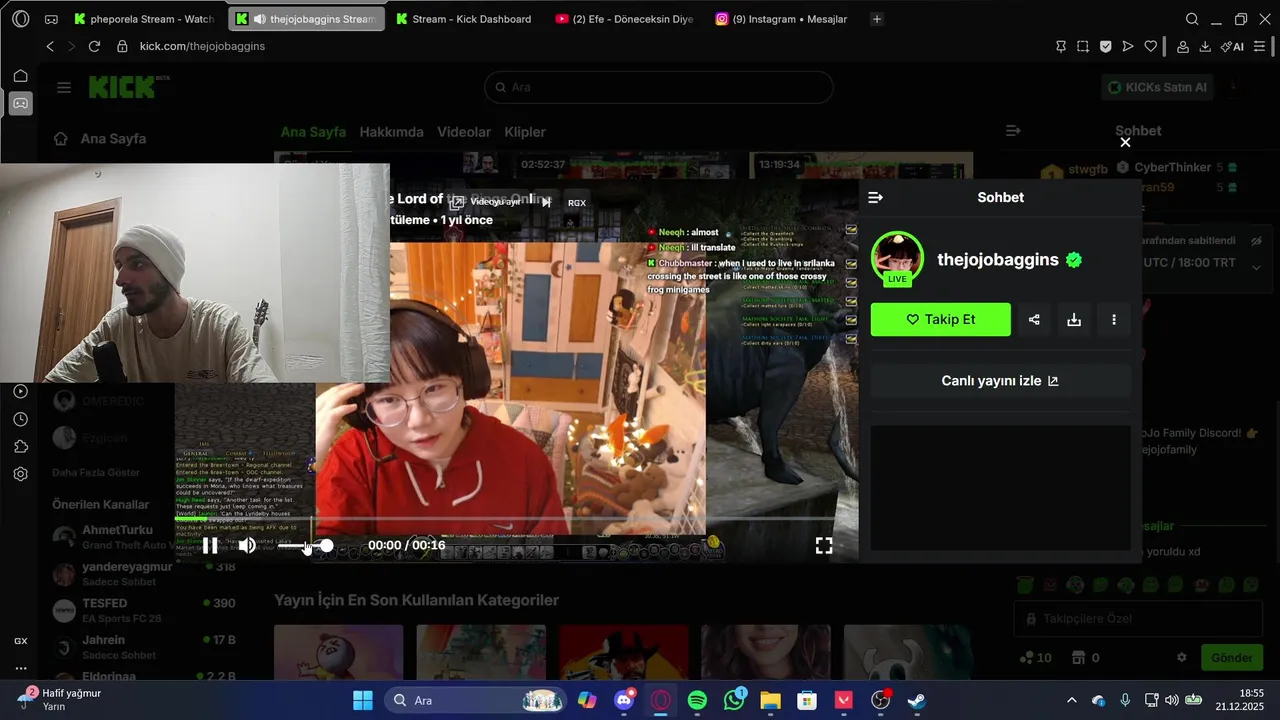Open the Kick hamburger menu
This screenshot has height=720, width=1280.
[x=64, y=87]
